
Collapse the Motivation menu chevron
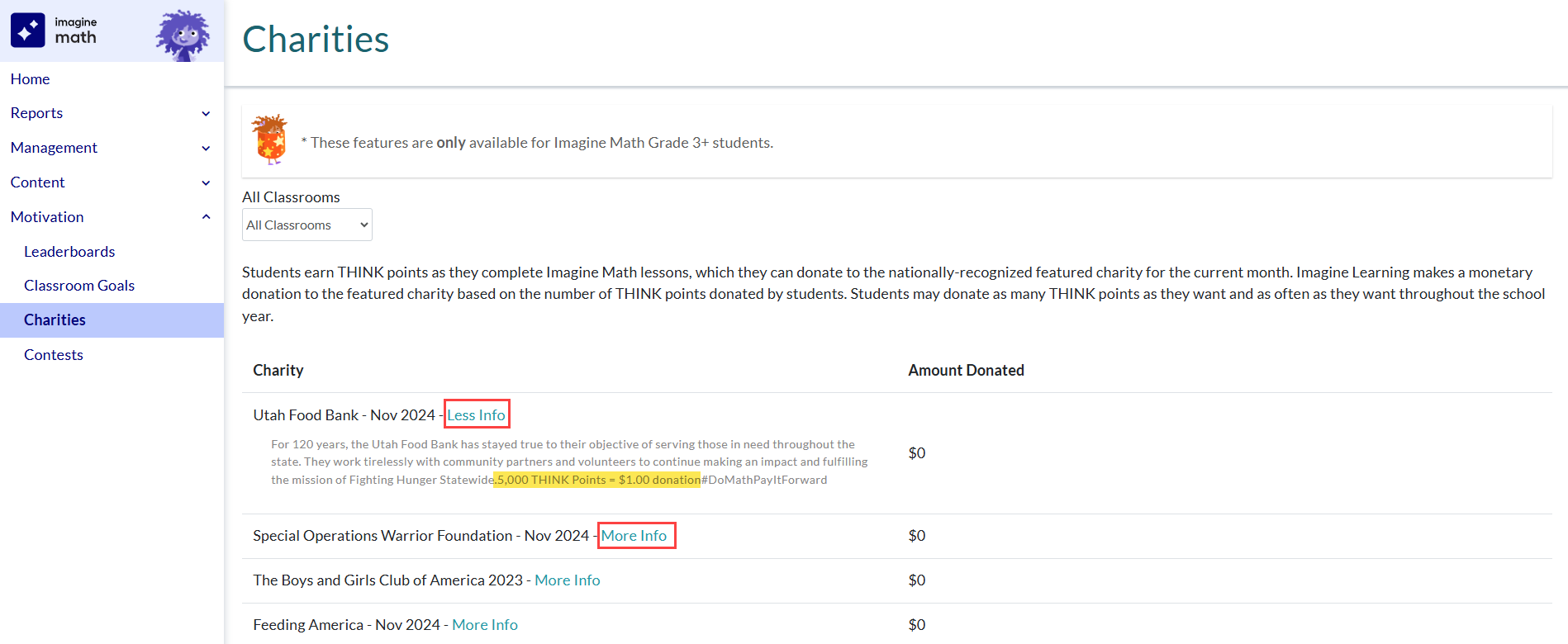click(x=206, y=217)
